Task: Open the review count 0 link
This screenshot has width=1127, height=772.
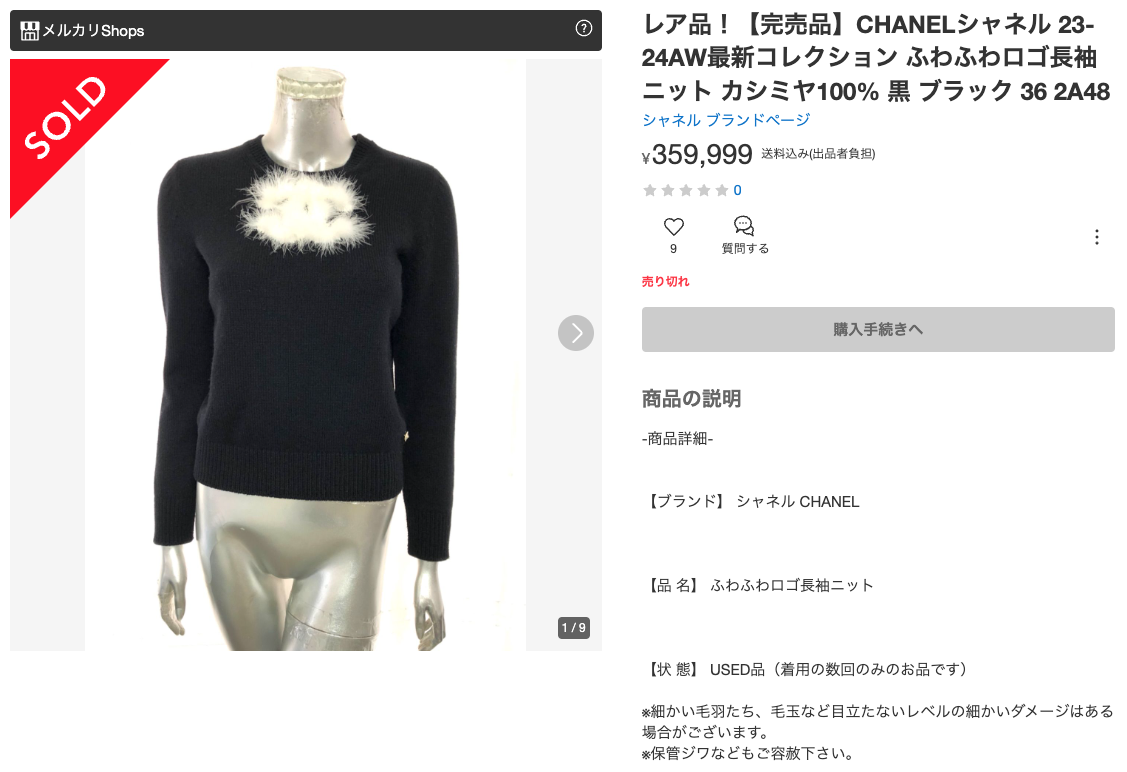Action: coord(737,190)
